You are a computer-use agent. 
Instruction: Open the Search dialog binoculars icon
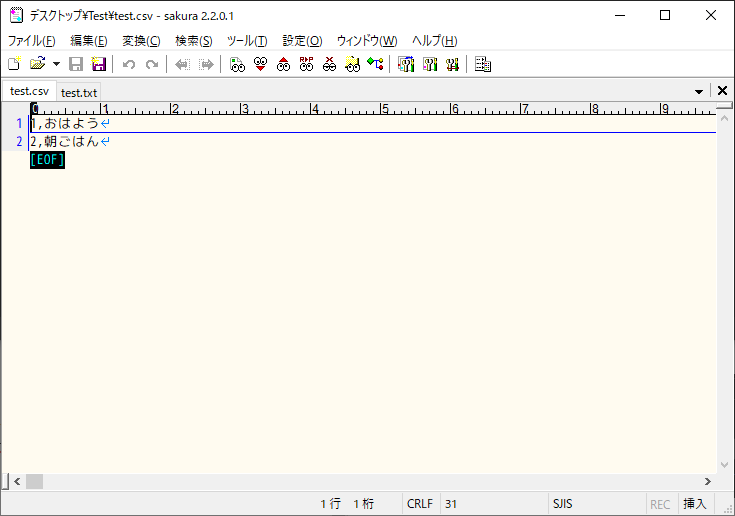tap(237, 64)
